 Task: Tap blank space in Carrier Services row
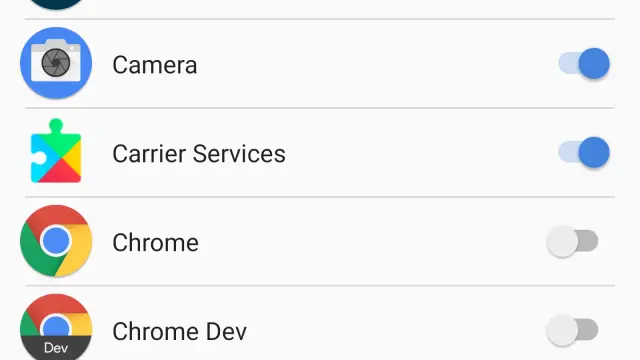click(x=420, y=153)
